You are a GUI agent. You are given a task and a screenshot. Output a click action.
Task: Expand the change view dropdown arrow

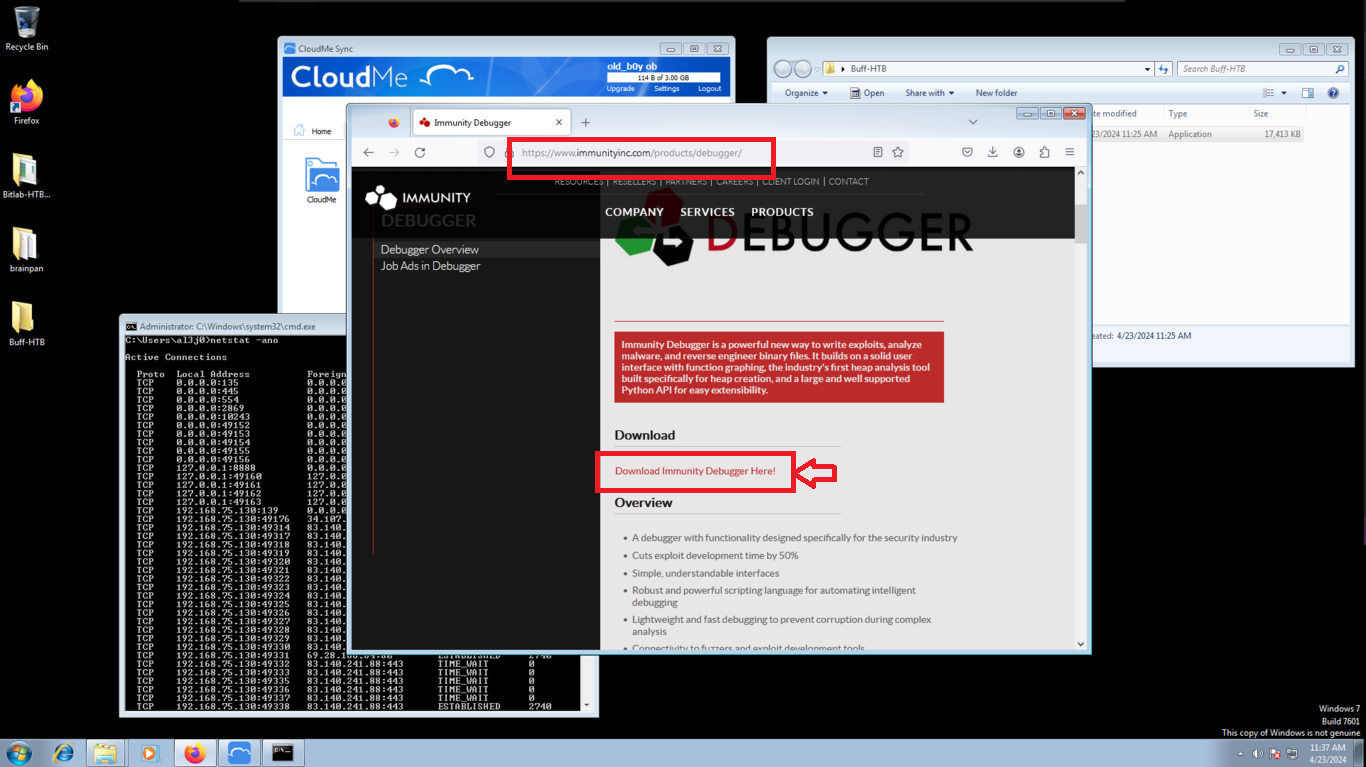1284,93
